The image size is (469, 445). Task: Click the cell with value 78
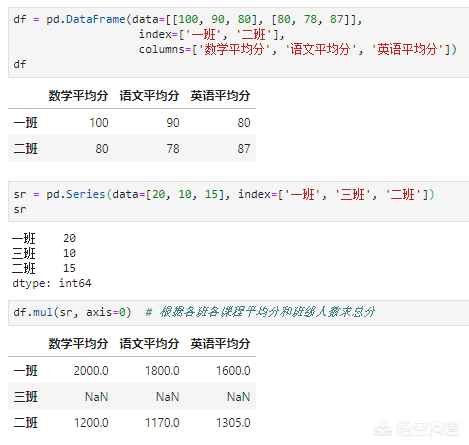tap(173, 149)
